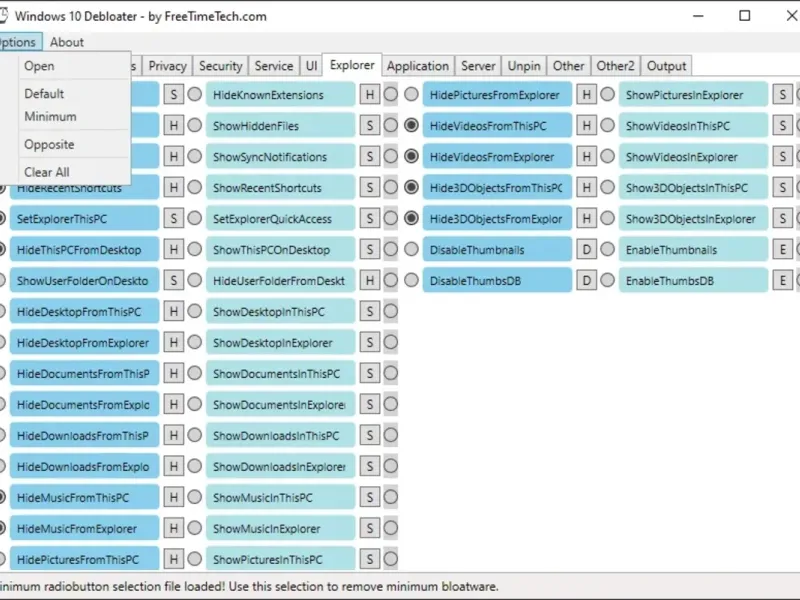Click the HideMusicFromExplorer button

pos(84,529)
